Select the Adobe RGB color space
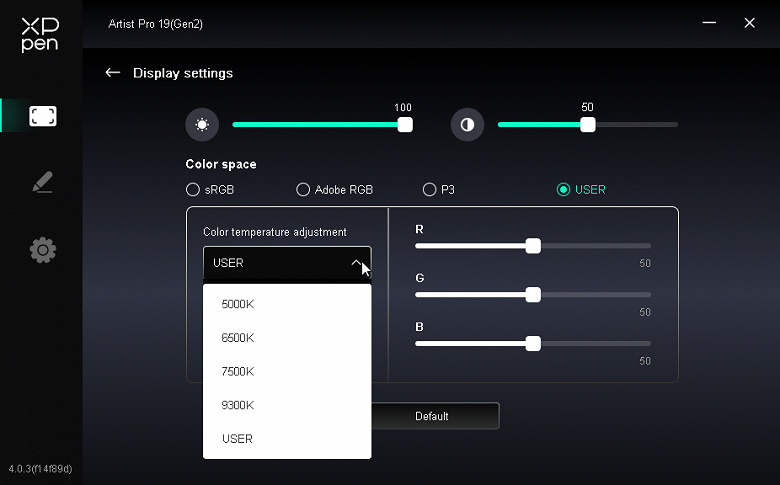780x485 pixels. coord(303,189)
